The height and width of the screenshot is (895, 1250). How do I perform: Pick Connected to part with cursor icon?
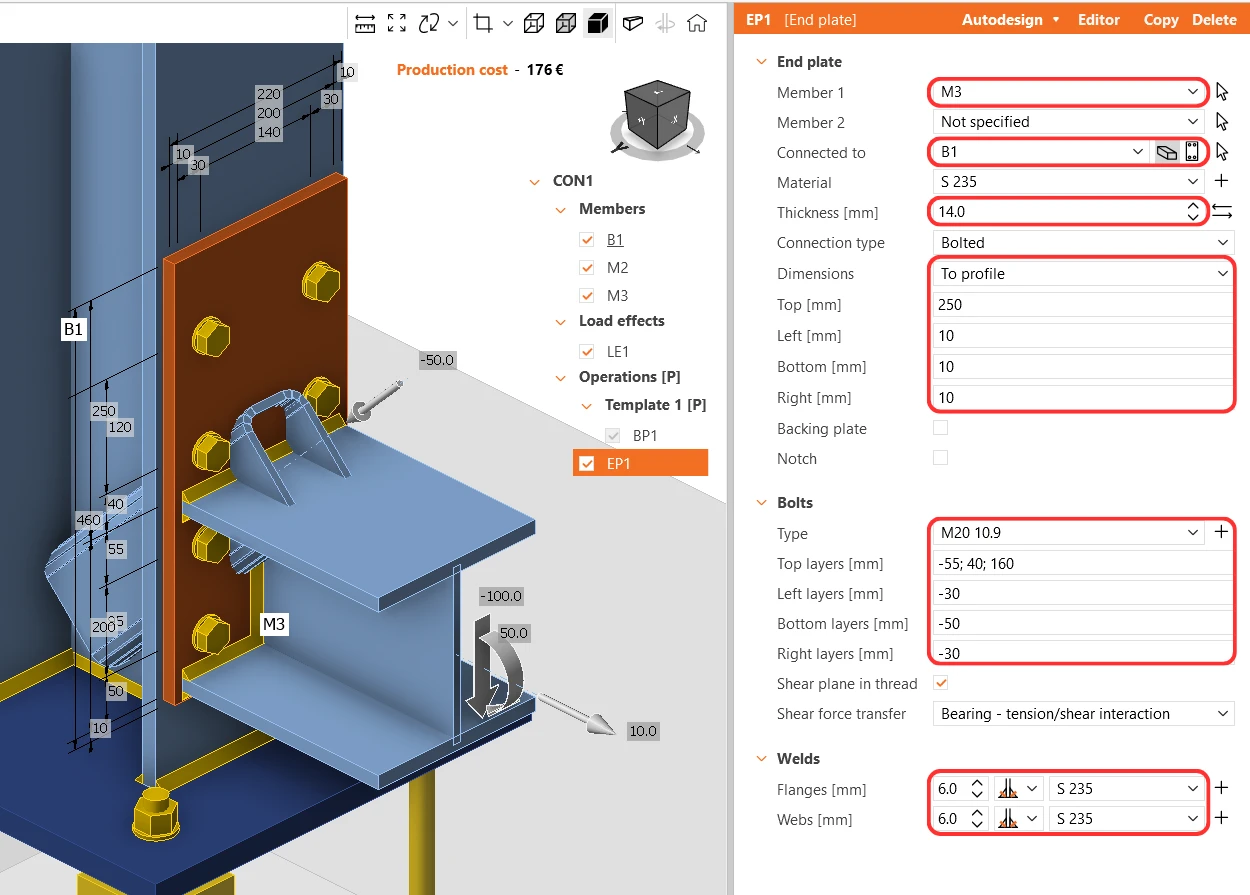point(1221,152)
